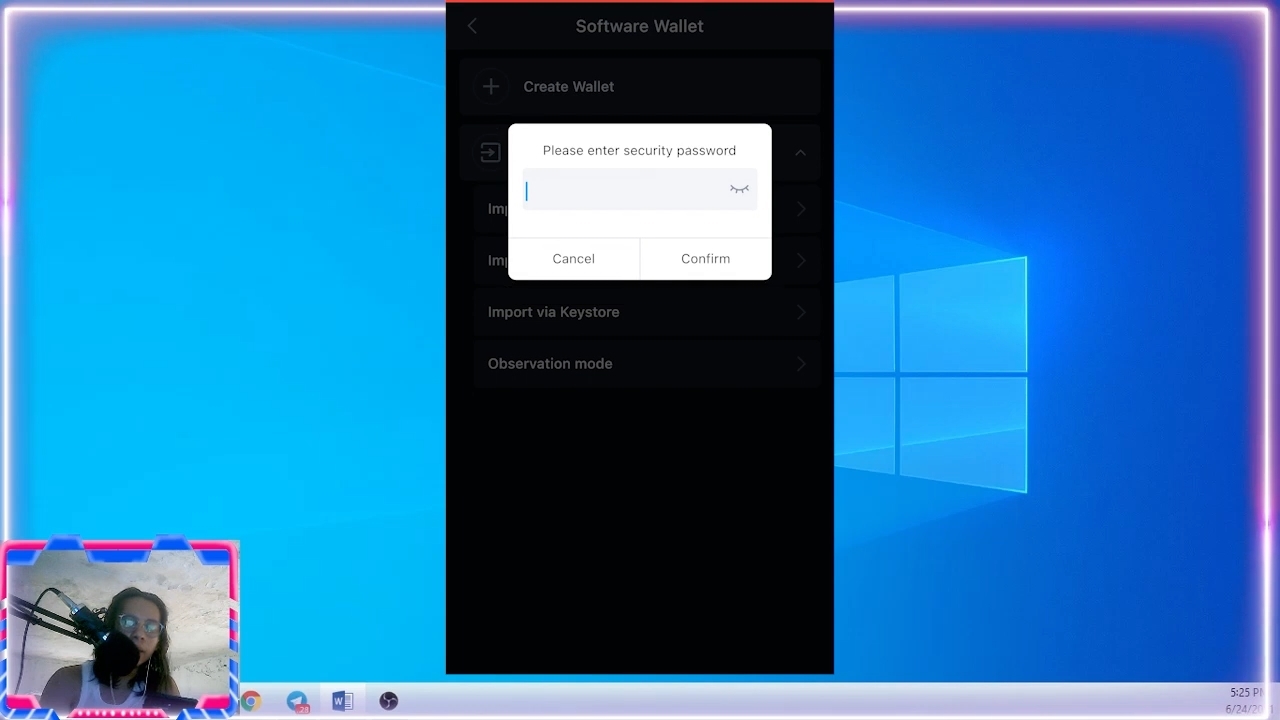Viewport: 1280px width, 720px height.
Task: Focus the security password input field
Action: pos(625,191)
